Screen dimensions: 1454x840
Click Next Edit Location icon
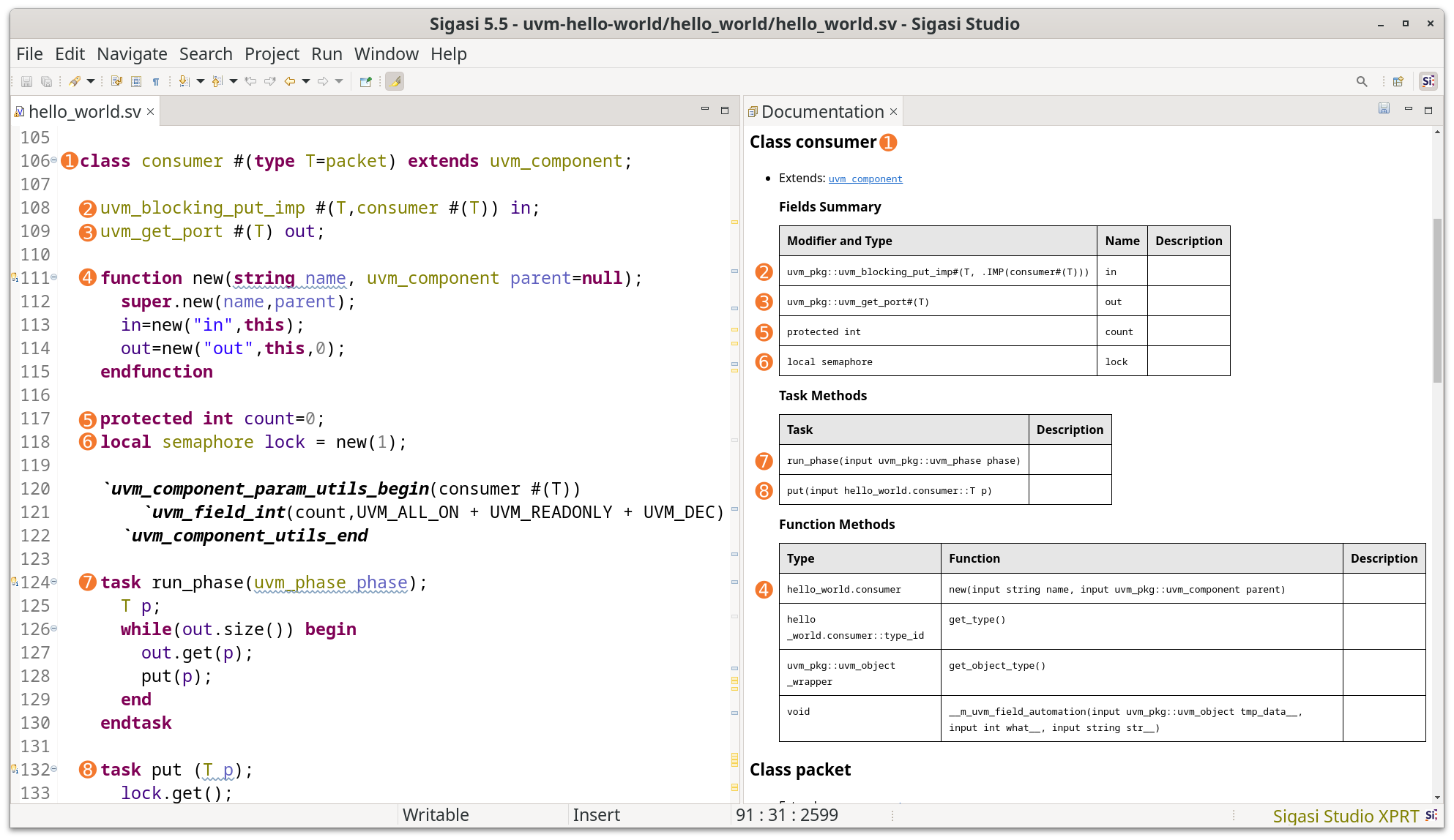tap(270, 81)
